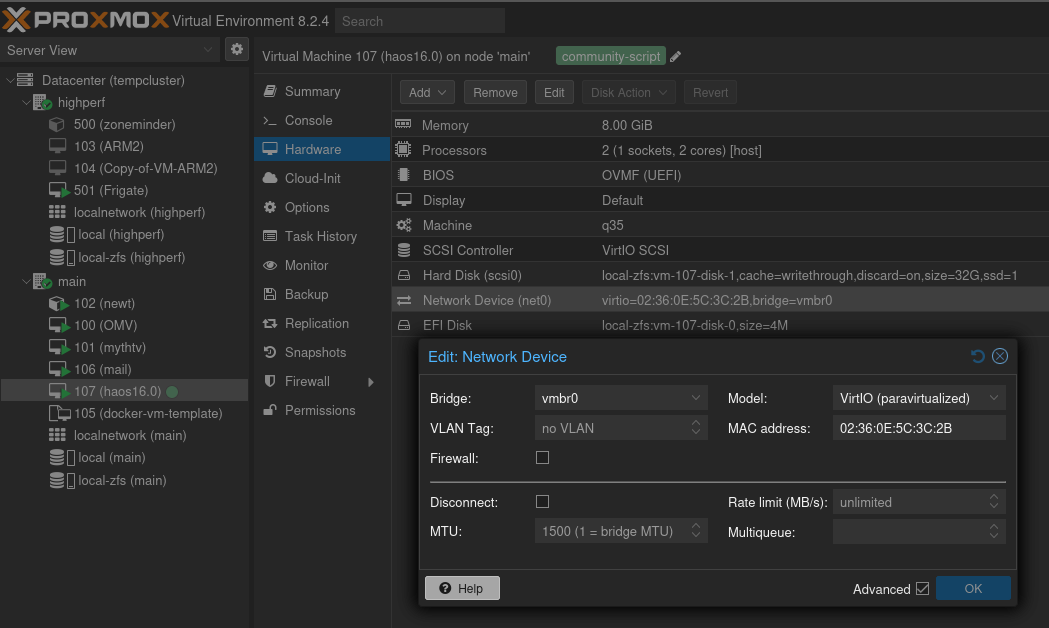Open the Model dropdown
1049x628 pixels.
[x=994, y=398]
